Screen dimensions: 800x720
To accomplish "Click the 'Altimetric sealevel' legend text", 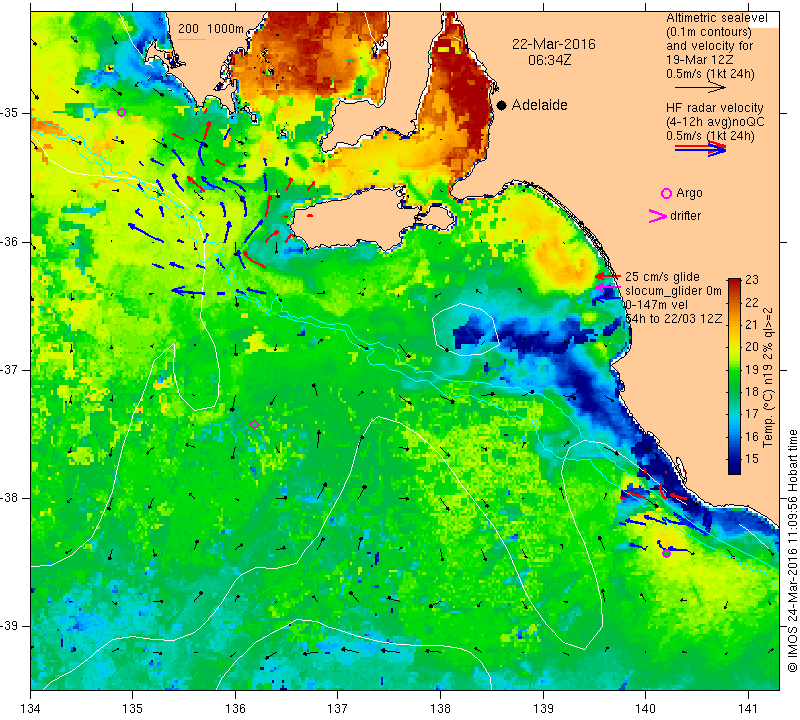I will pos(716,18).
